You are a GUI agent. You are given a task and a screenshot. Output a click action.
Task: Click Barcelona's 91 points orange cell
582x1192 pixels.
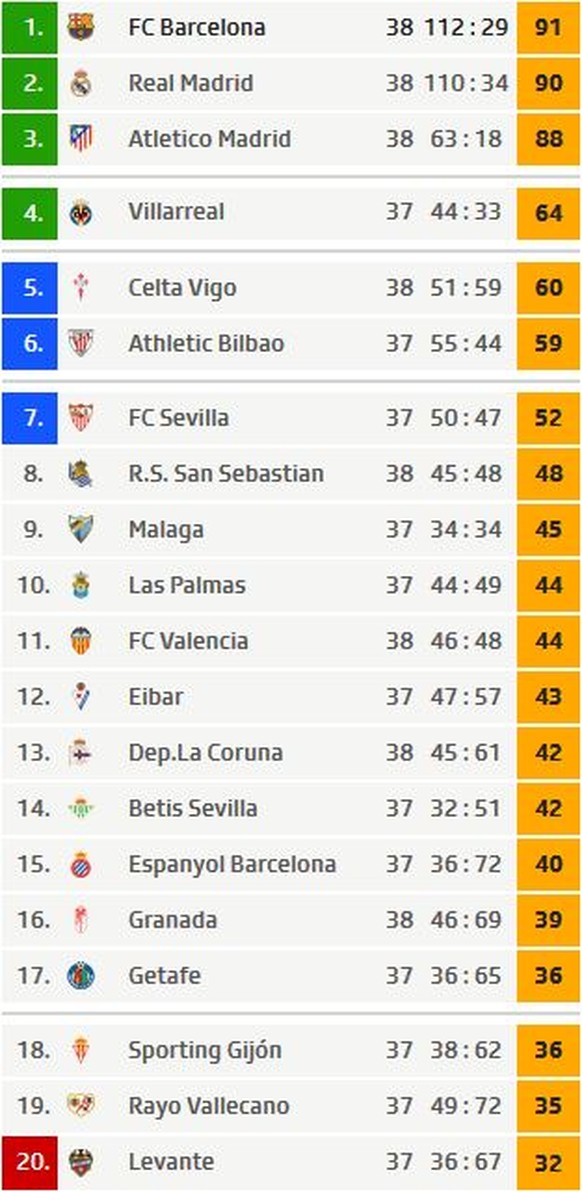pyautogui.click(x=549, y=27)
